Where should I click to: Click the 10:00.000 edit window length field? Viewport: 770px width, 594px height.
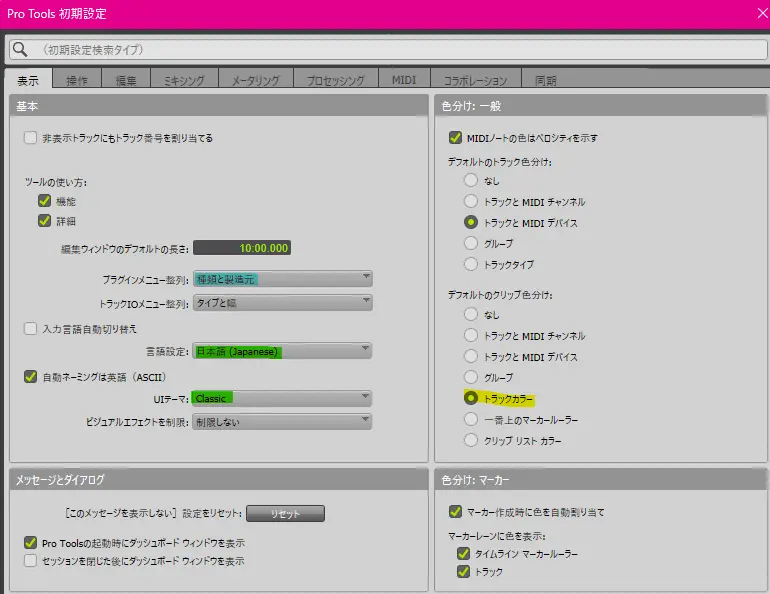(241, 248)
